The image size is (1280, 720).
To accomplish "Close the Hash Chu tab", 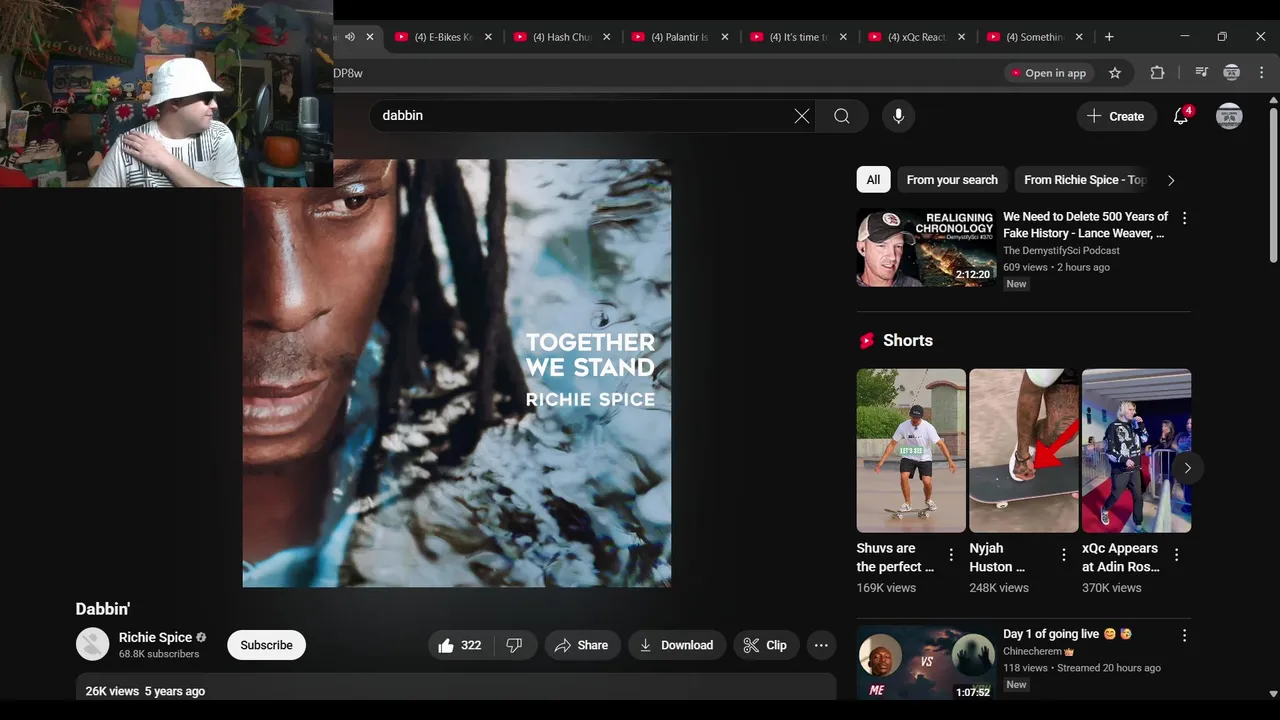I will tap(606, 37).
